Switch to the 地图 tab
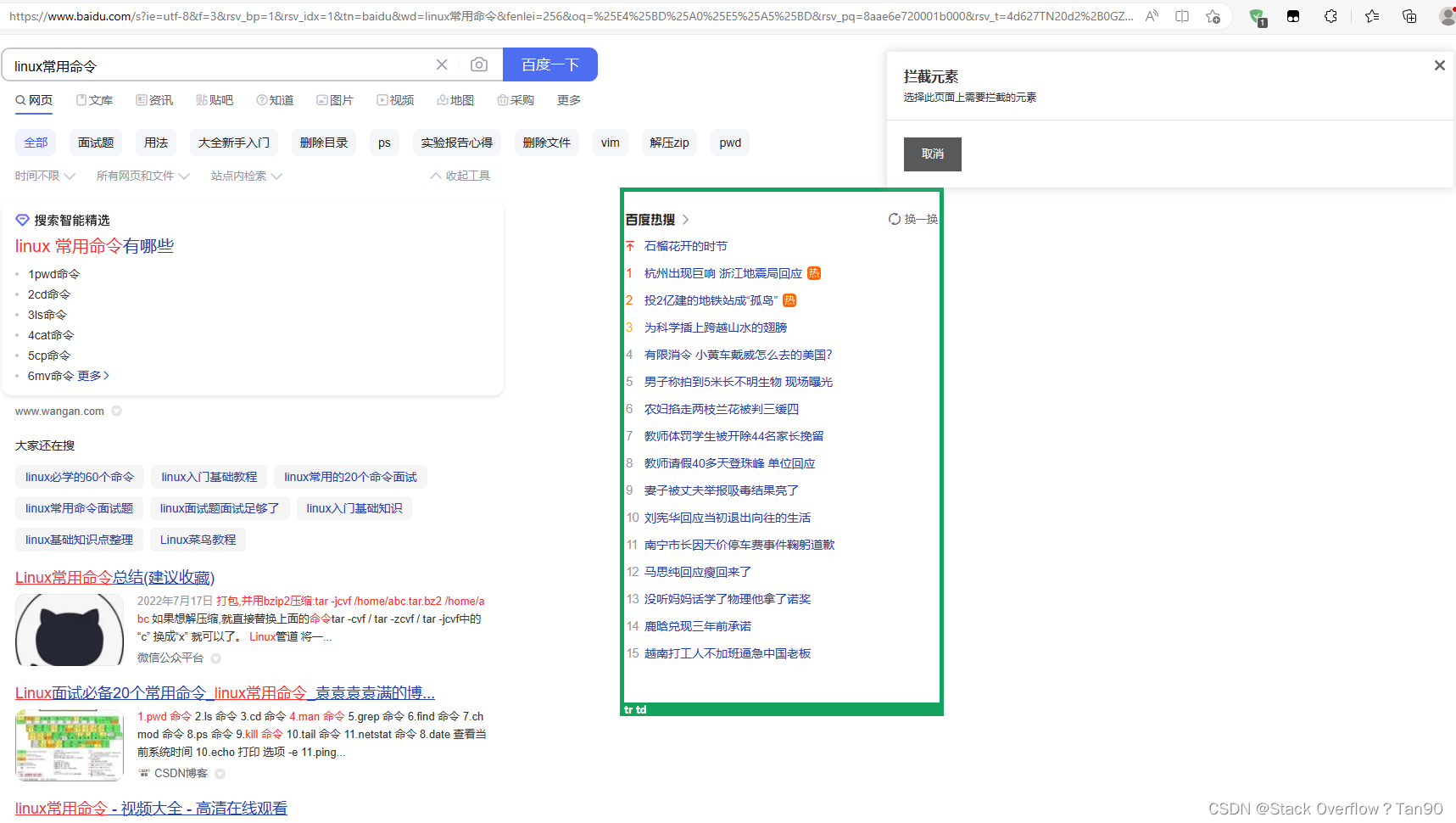This screenshot has width=1456, height=823. [455, 100]
